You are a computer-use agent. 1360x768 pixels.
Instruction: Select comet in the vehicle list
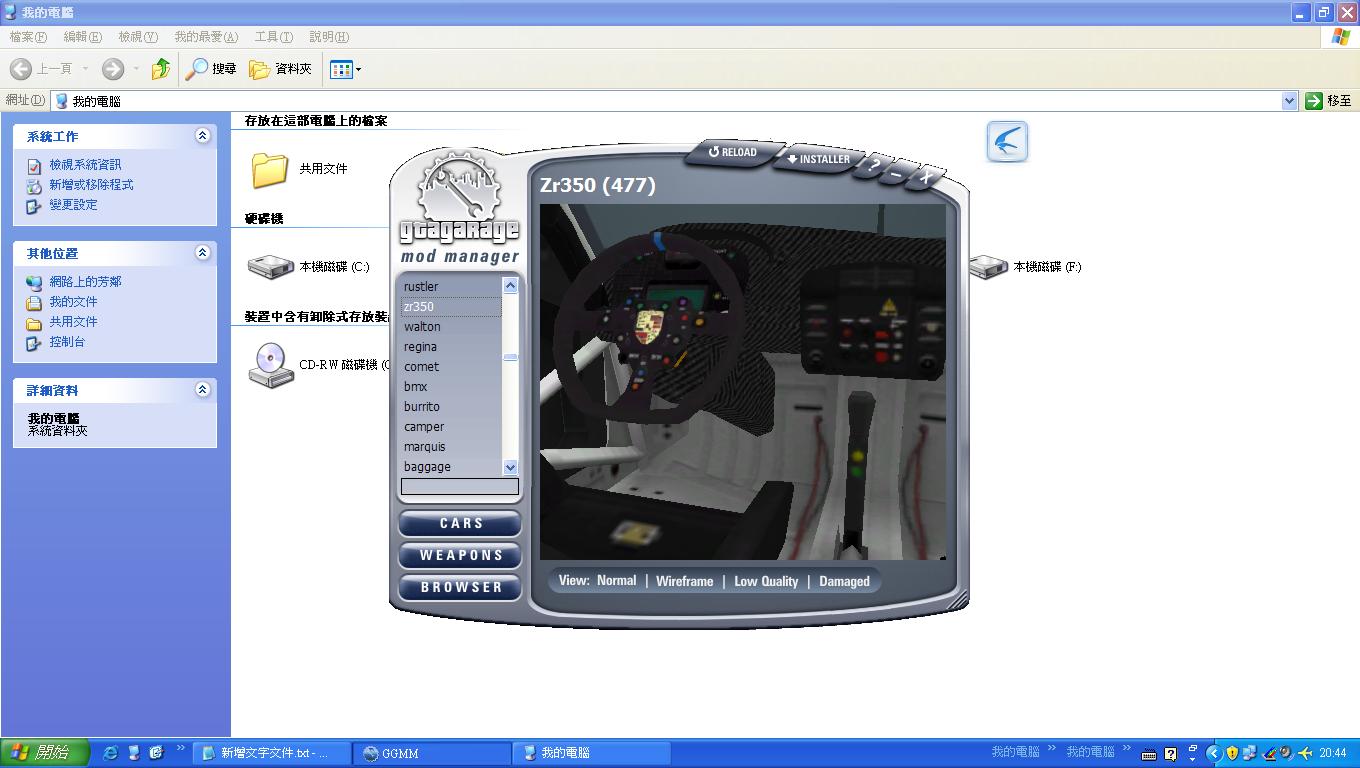coord(451,367)
